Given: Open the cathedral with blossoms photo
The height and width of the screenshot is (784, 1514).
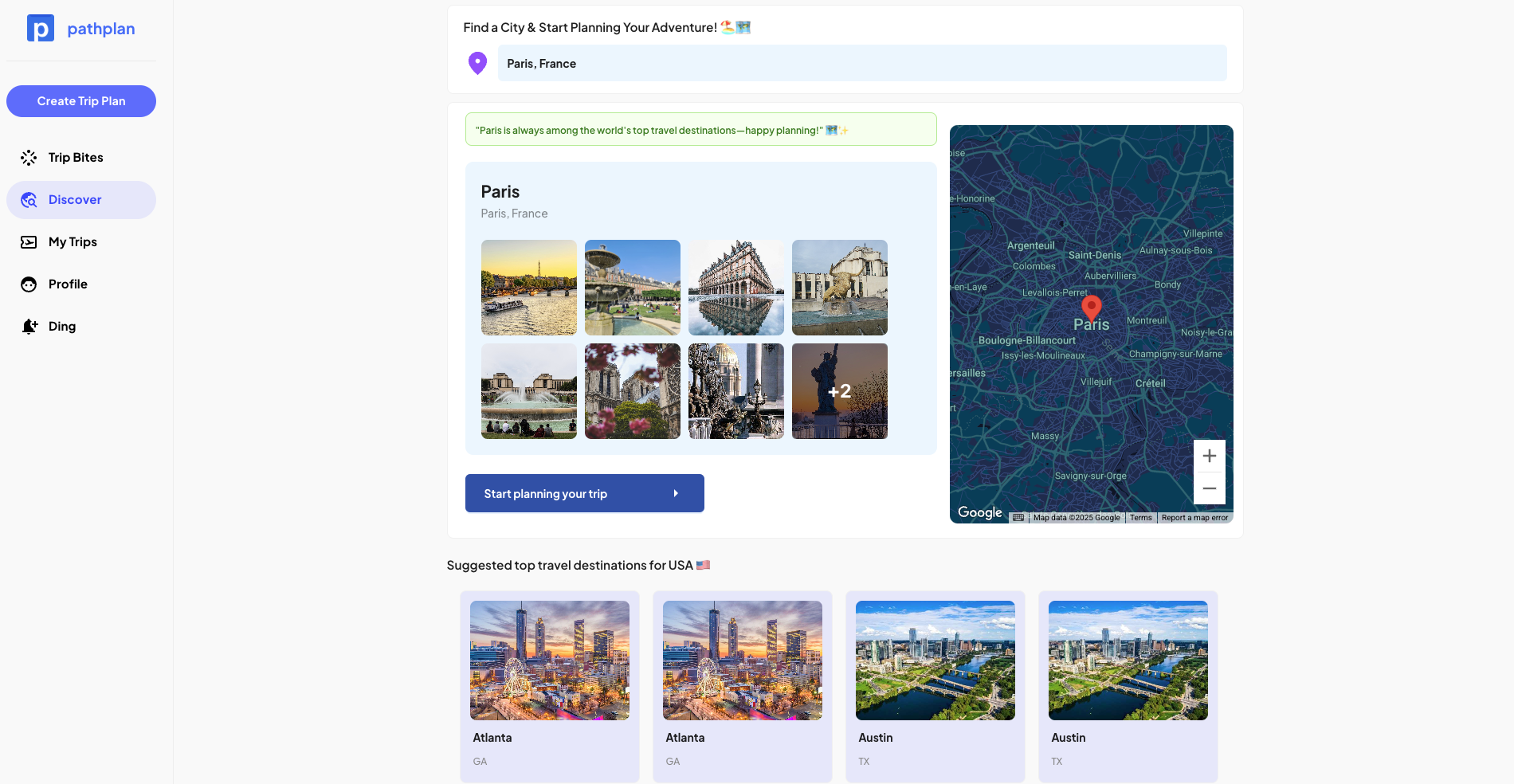Looking at the screenshot, I should [x=633, y=391].
